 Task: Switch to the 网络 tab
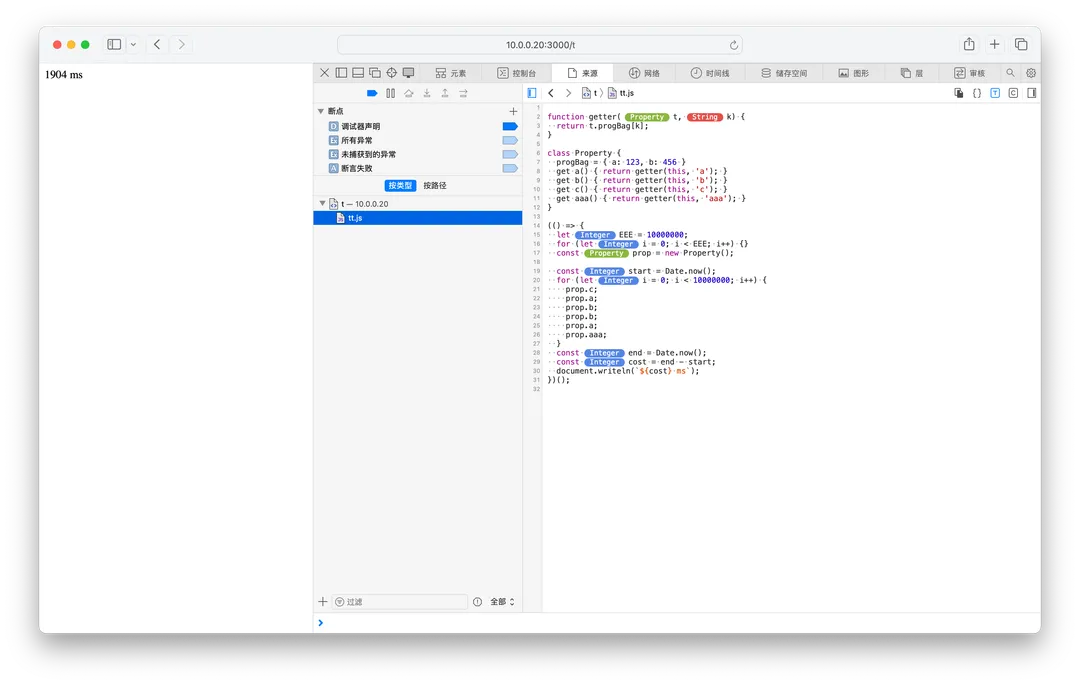pyautogui.click(x=644, y=73)
